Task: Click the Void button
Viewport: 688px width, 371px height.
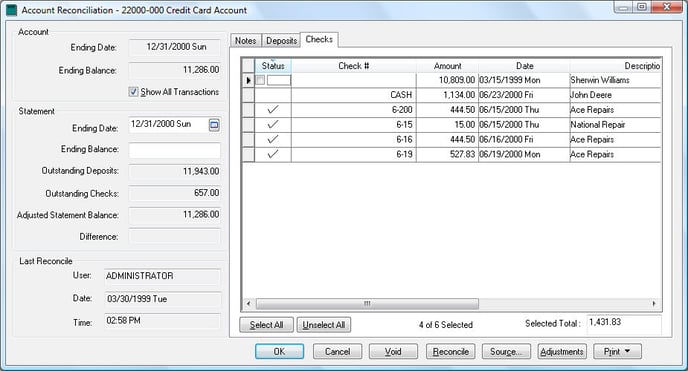Action: pyautogui.click(x=393, y=351)
